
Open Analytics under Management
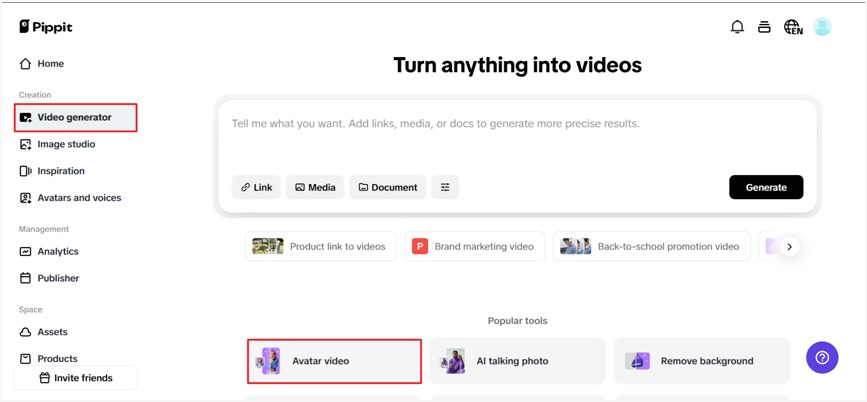[57, 252]
